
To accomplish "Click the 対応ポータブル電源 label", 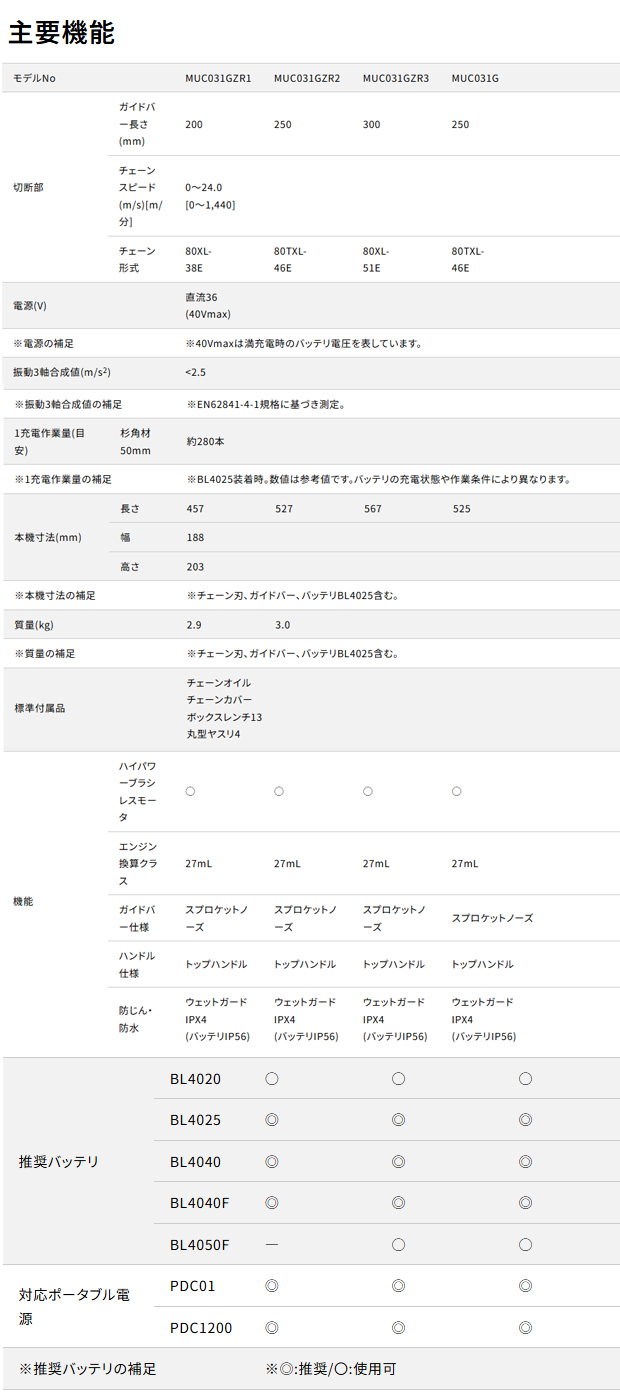I will coord(74,1306).
